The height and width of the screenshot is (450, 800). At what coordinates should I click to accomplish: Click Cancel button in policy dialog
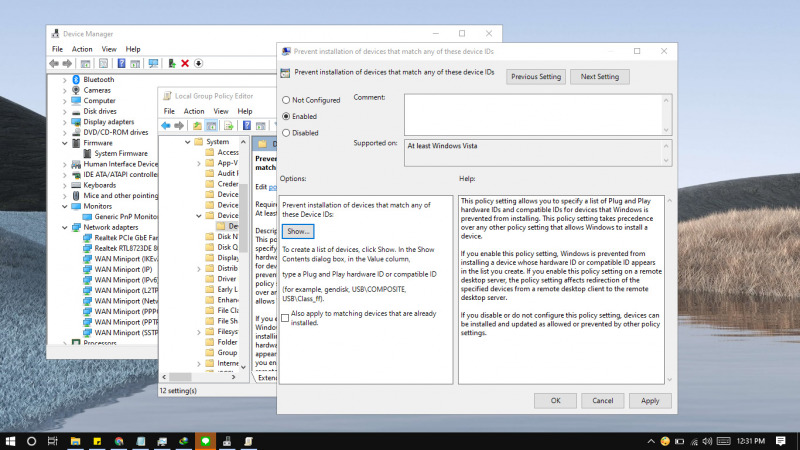[603, 401]
